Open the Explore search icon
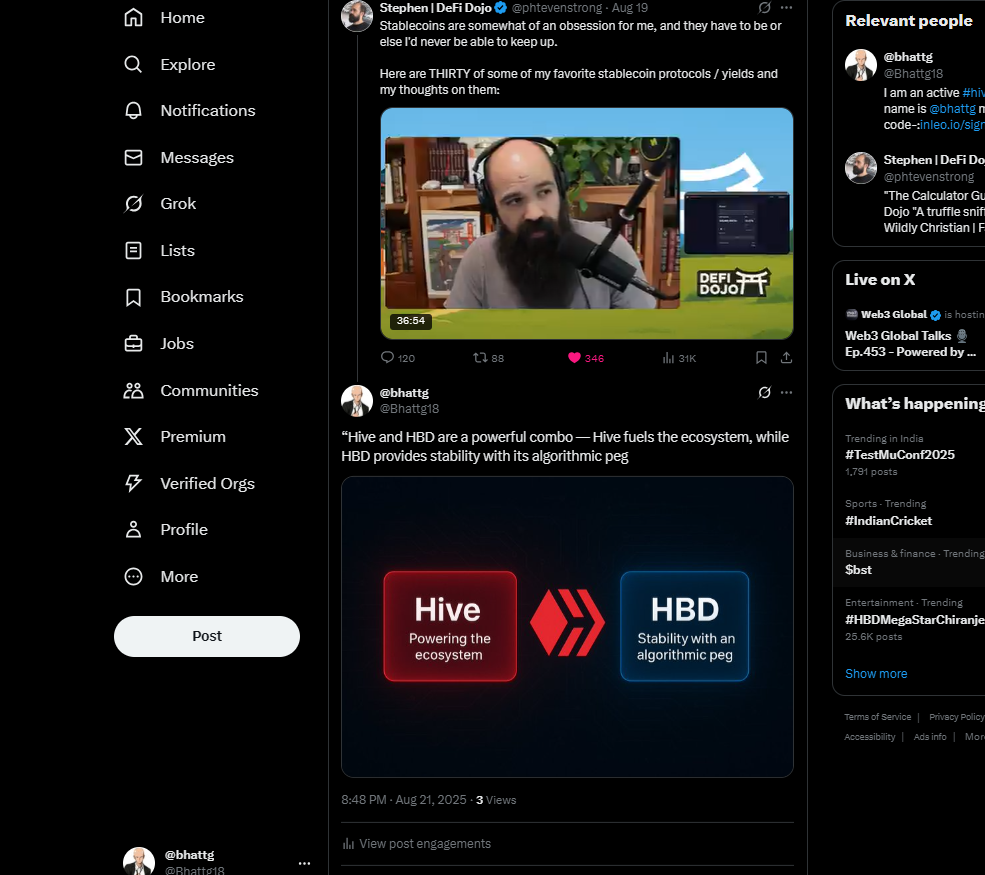This screenshot has height=875, width=985. [133, 64]
